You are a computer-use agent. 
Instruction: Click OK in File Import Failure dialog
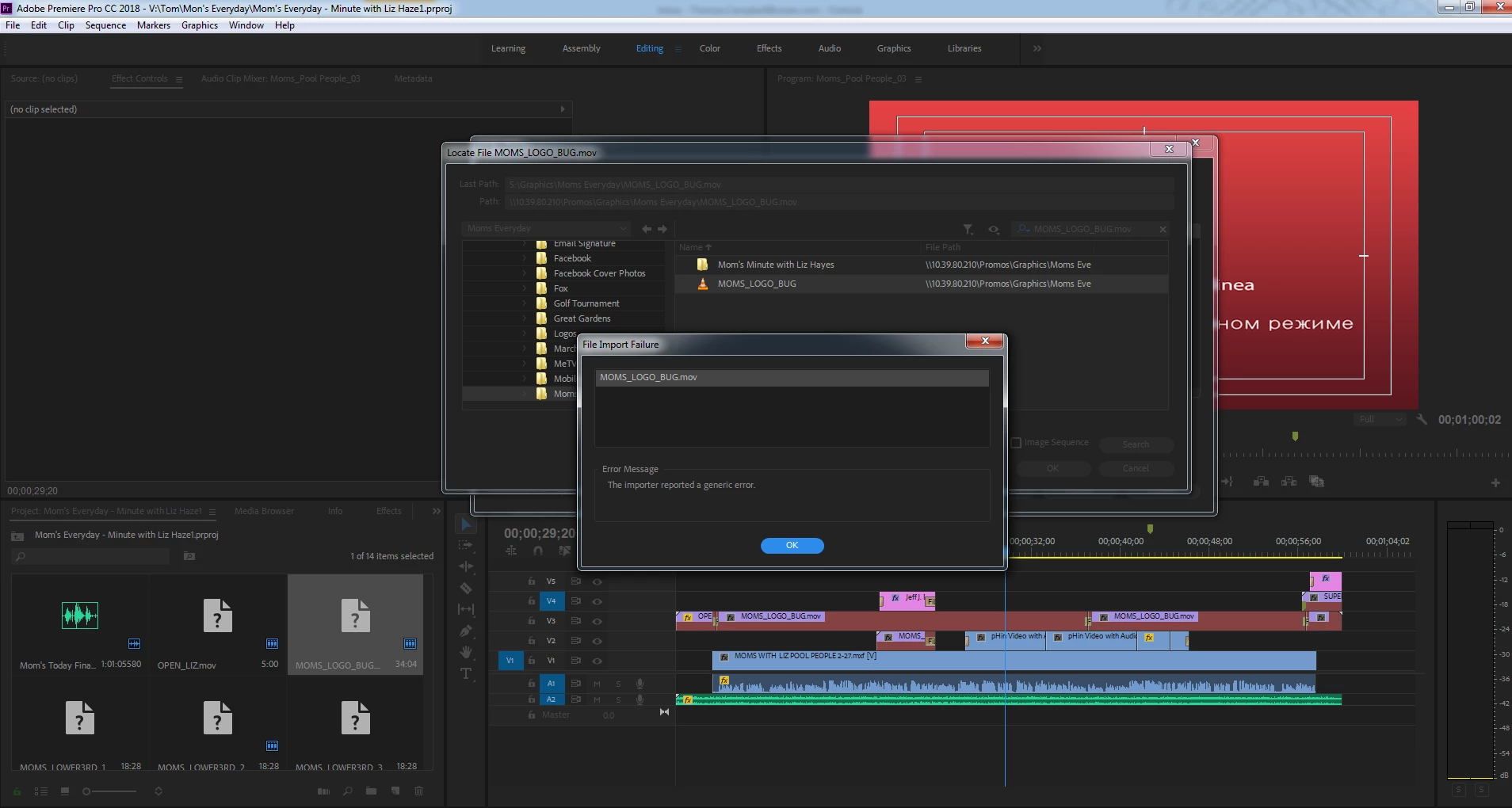[x=792, y=546]
